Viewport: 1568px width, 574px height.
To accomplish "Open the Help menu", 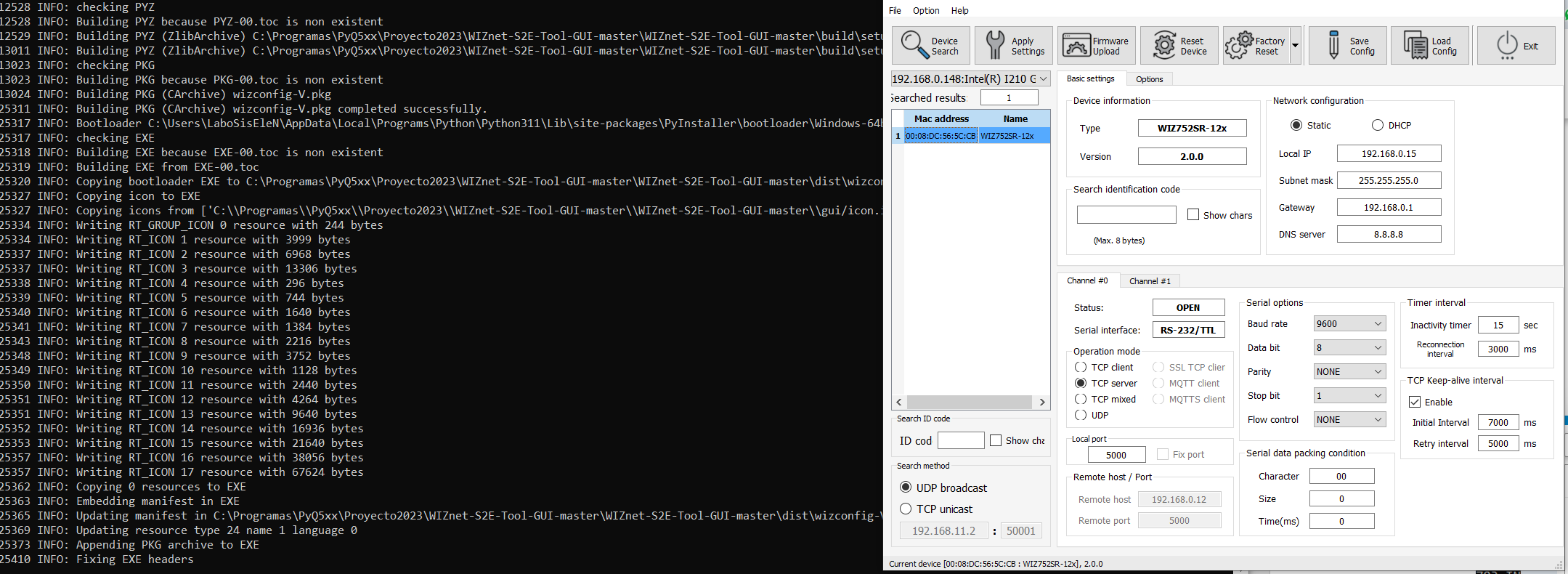I will pos(960,10).
